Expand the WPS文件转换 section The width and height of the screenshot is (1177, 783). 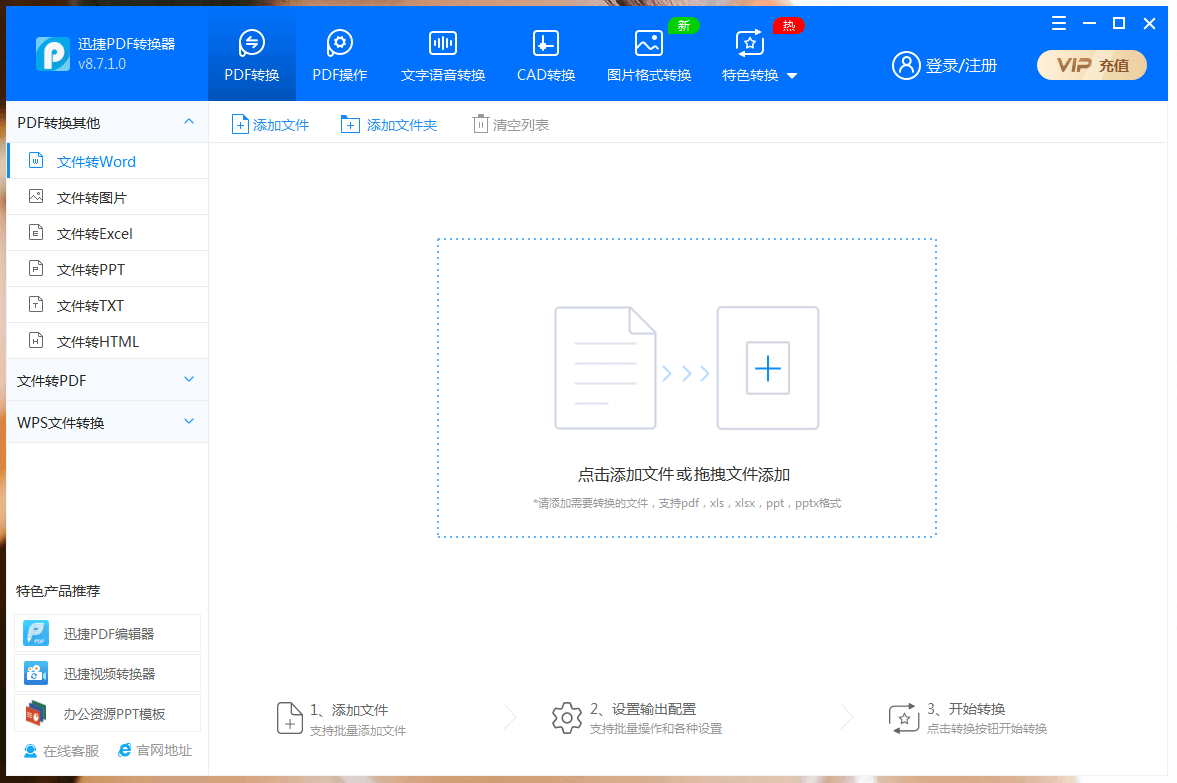[x=189, y=422]
